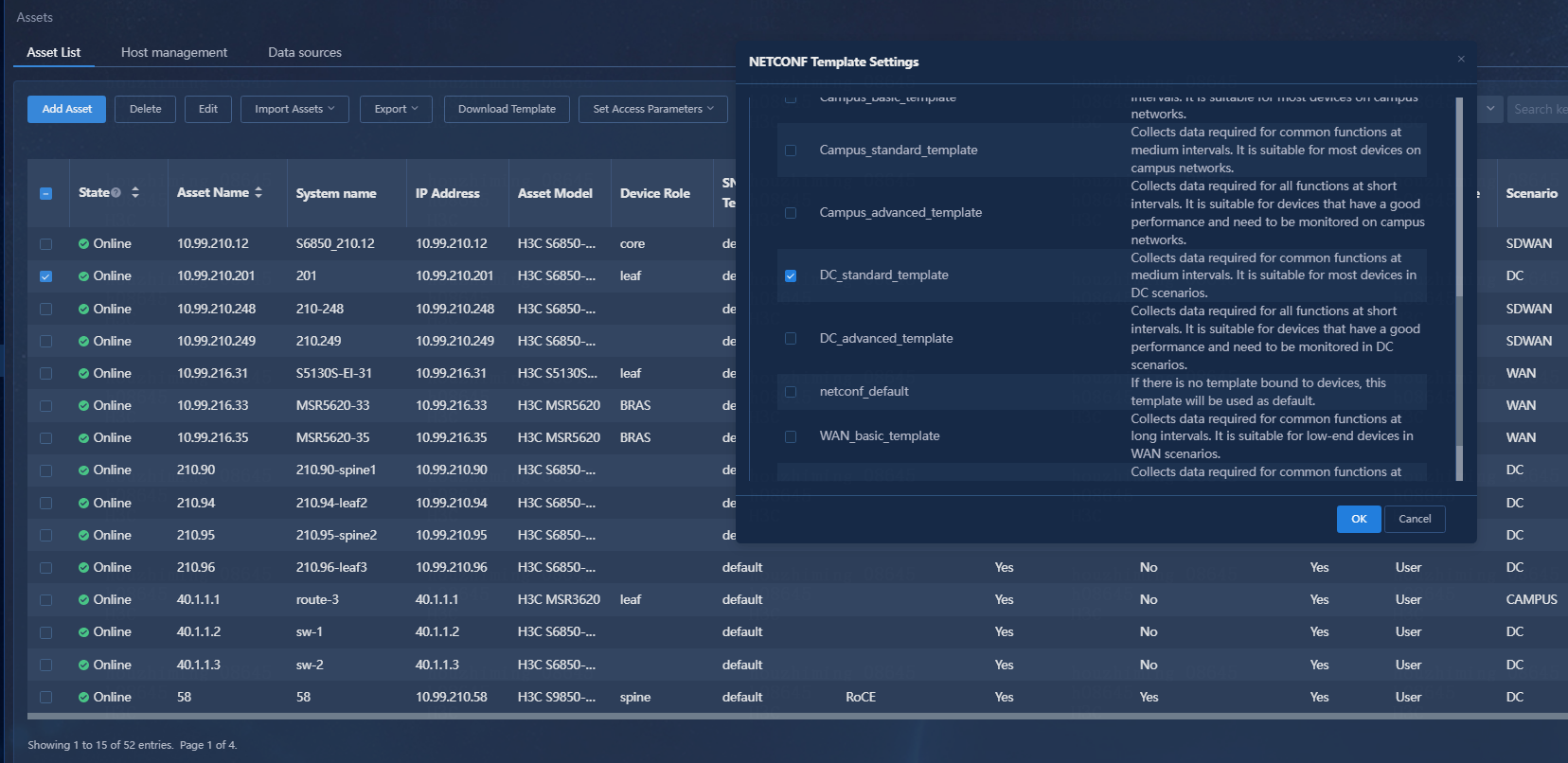This screenshot has height=763, width=1568.
Task: Click system name route-3
Action: pyautogui.click(x=317, y=600)
